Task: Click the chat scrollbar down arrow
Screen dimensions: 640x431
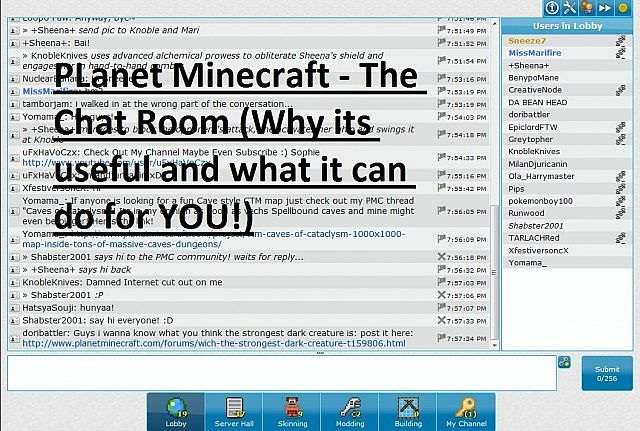Action: point(494,345)
